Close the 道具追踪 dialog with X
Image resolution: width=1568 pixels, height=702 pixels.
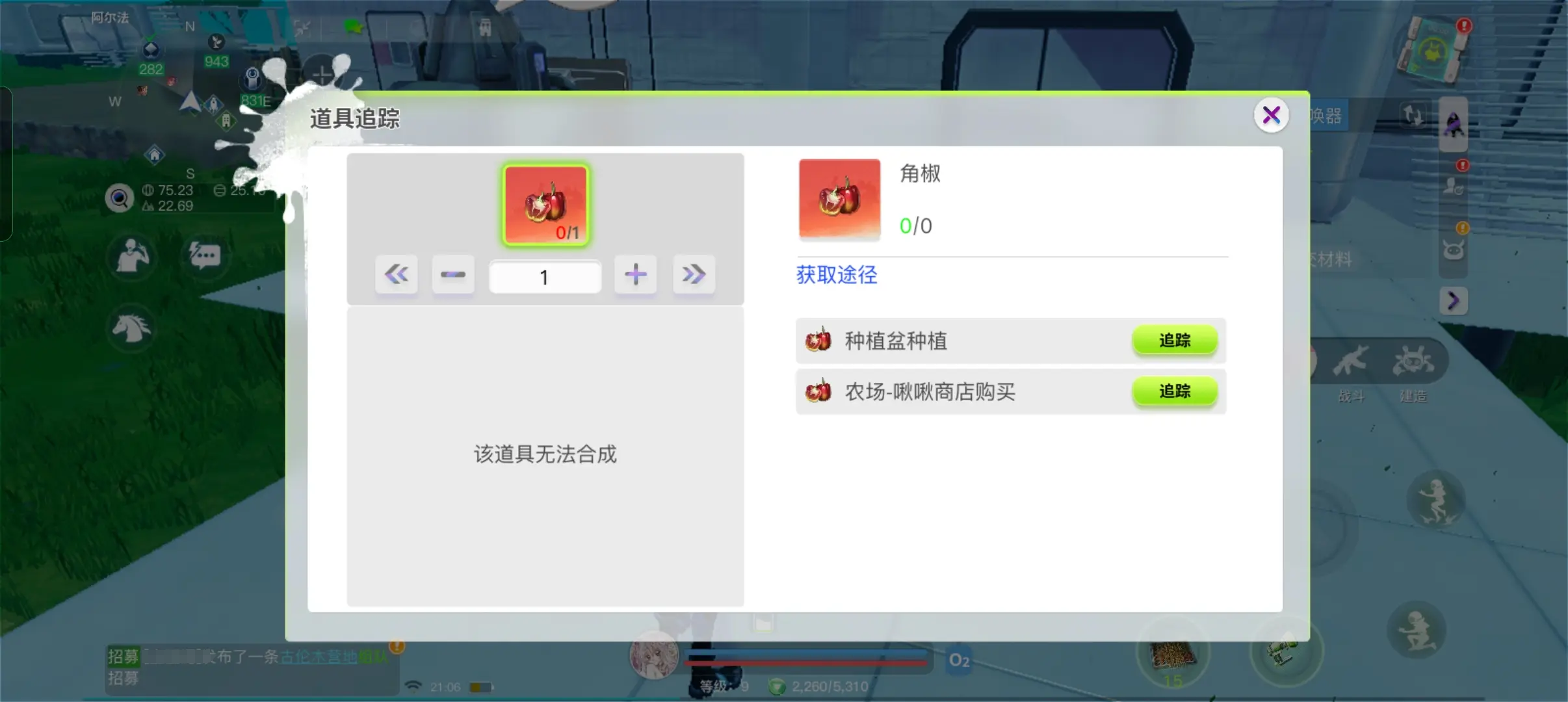1271,116
